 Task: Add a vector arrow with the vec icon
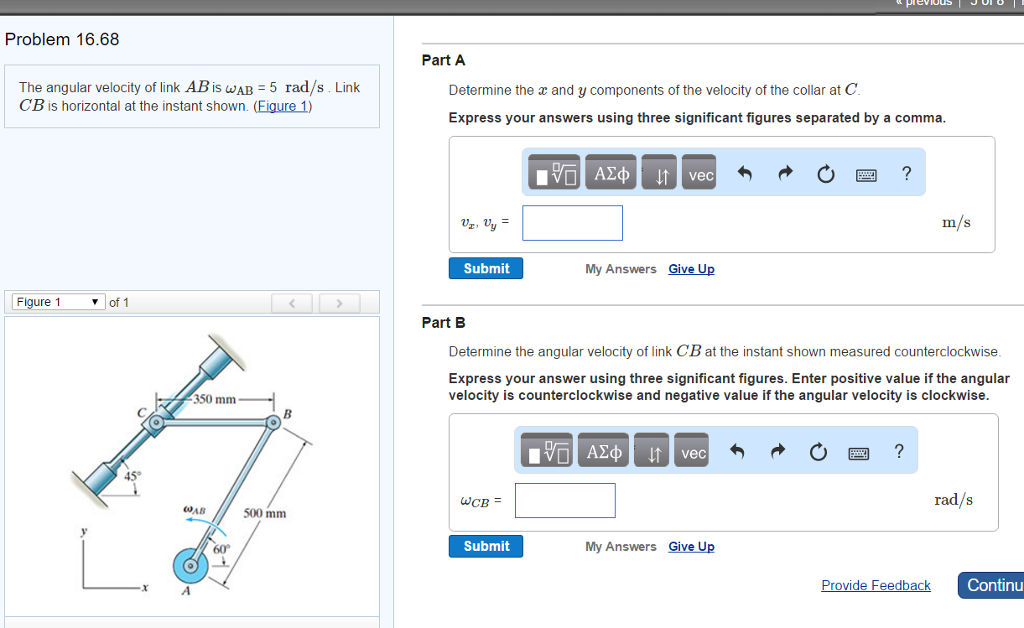pyautogui.click(x=698, y=172)
